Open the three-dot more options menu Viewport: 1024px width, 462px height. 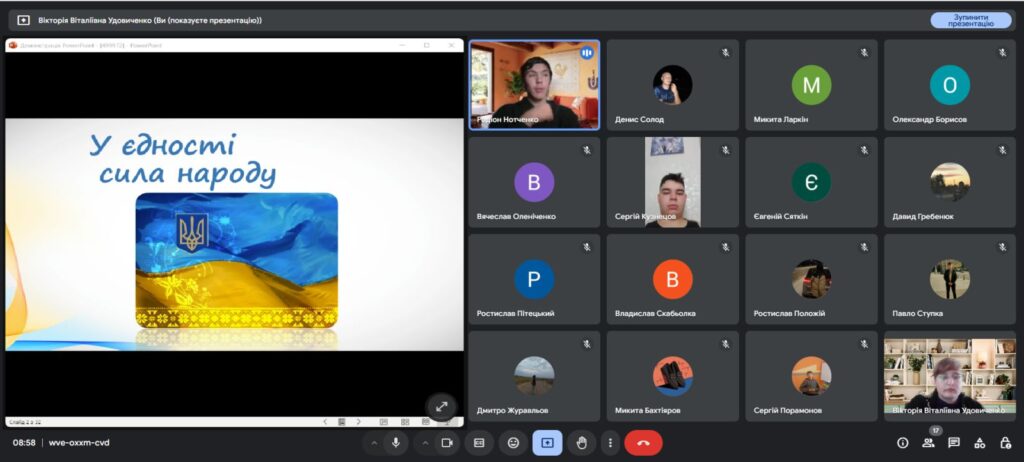(x=609, y=442)
